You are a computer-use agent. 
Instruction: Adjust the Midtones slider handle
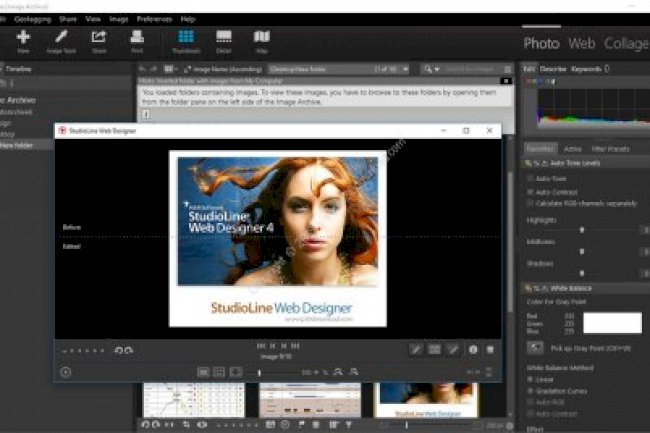[x=582, y=252]
